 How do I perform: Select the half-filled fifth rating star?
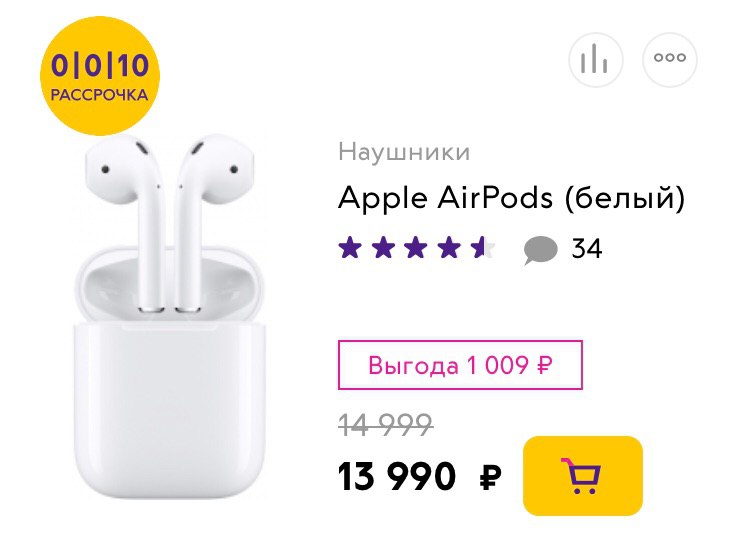[482, 248]
